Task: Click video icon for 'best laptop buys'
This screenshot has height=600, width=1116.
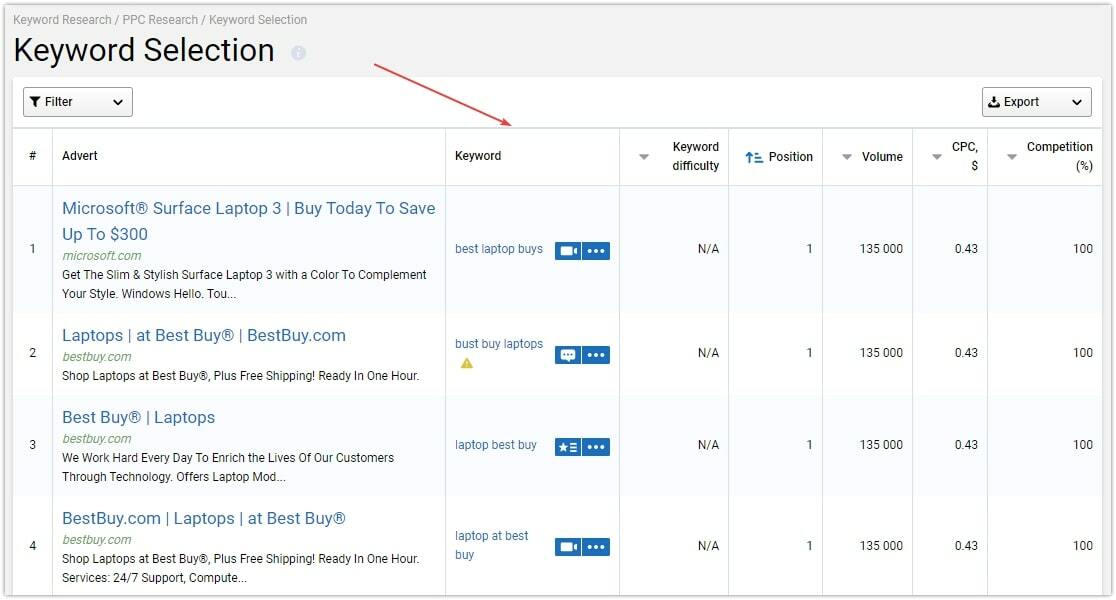Action: (x=568, y=251)
